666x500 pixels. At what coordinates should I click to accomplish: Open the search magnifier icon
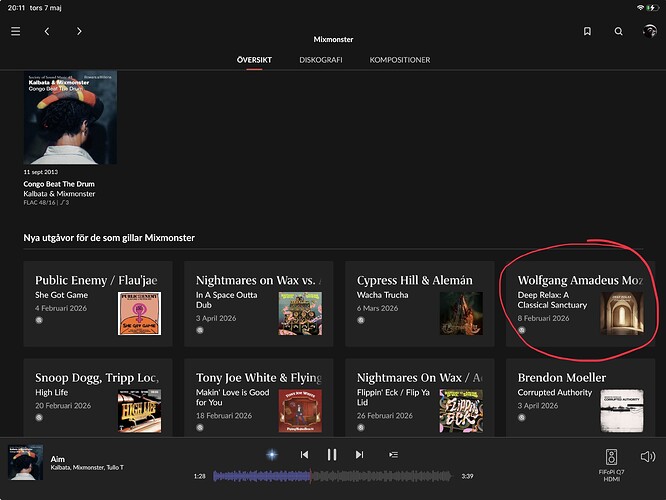[x=619, y=31]
